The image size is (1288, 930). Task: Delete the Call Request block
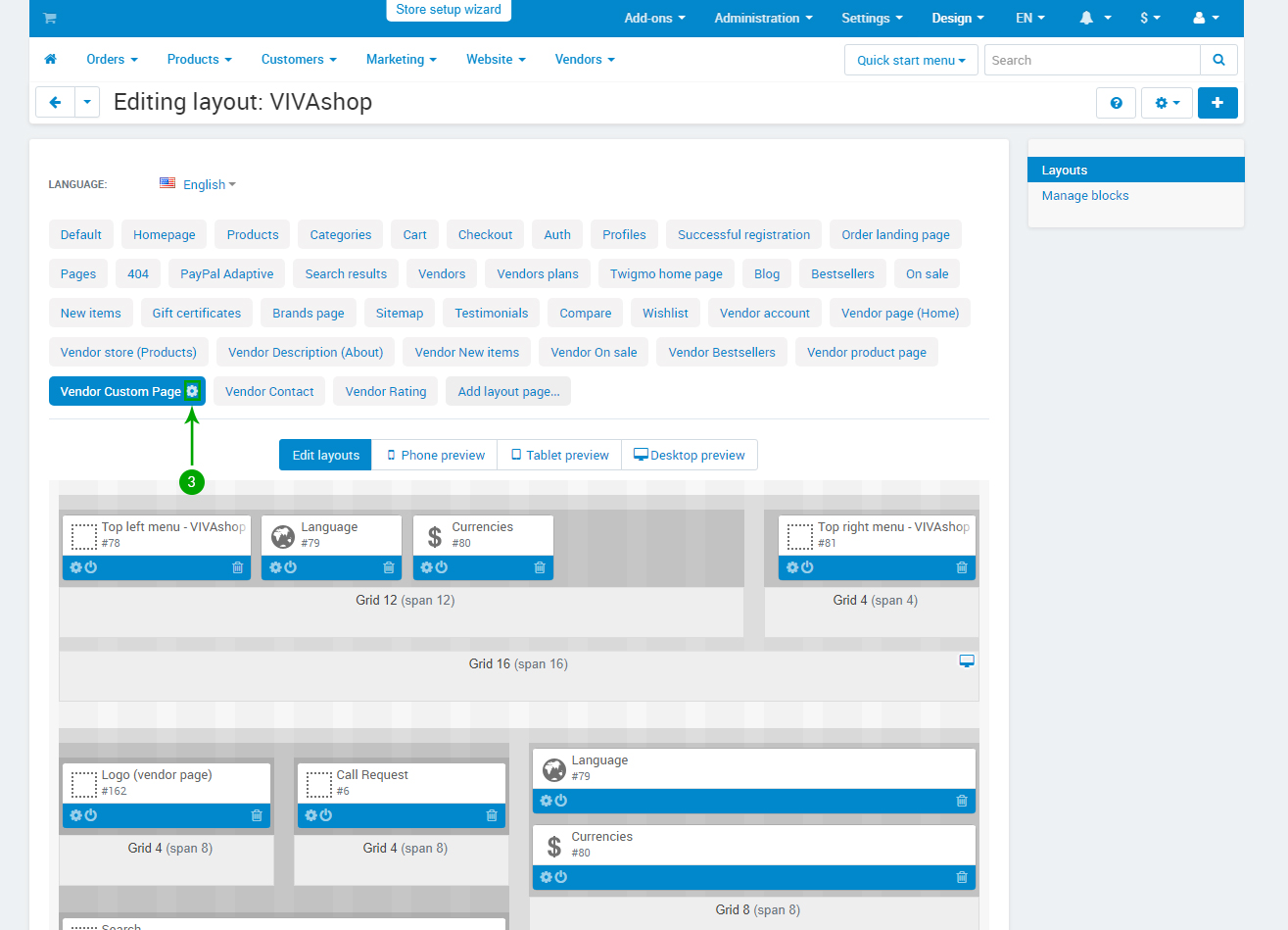[492, 815]
